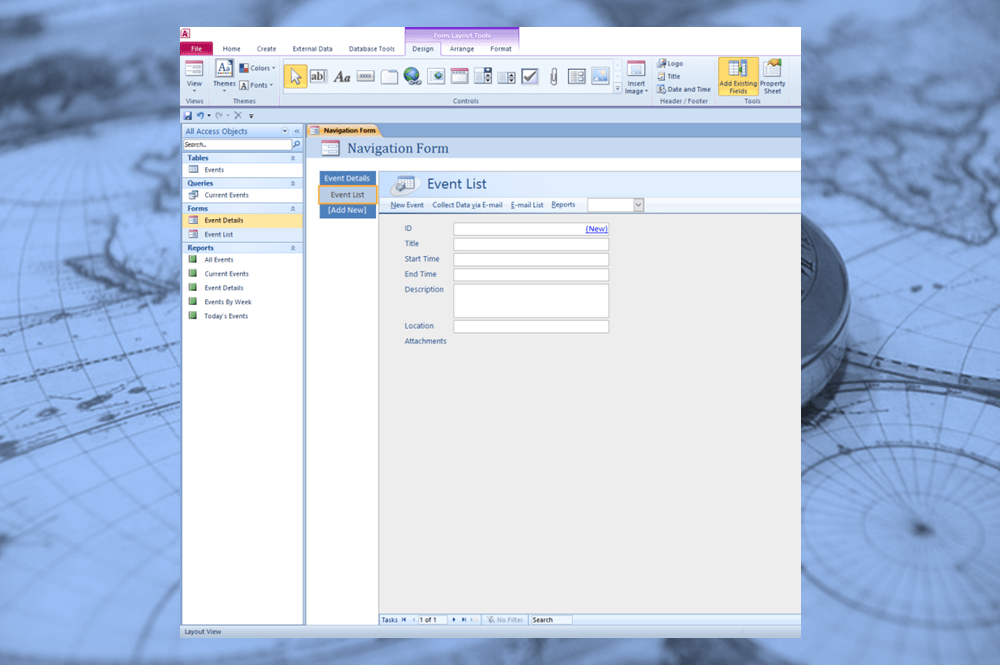Open the Format ribbon tab
This screenshot has height=665, width=1000.
point(501,48)
